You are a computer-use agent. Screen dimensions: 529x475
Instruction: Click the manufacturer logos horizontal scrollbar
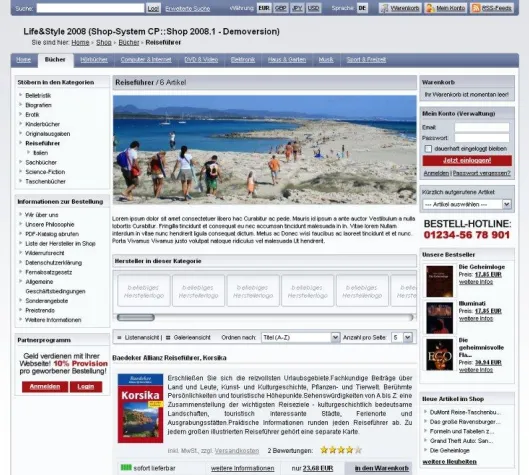(265, 317)
